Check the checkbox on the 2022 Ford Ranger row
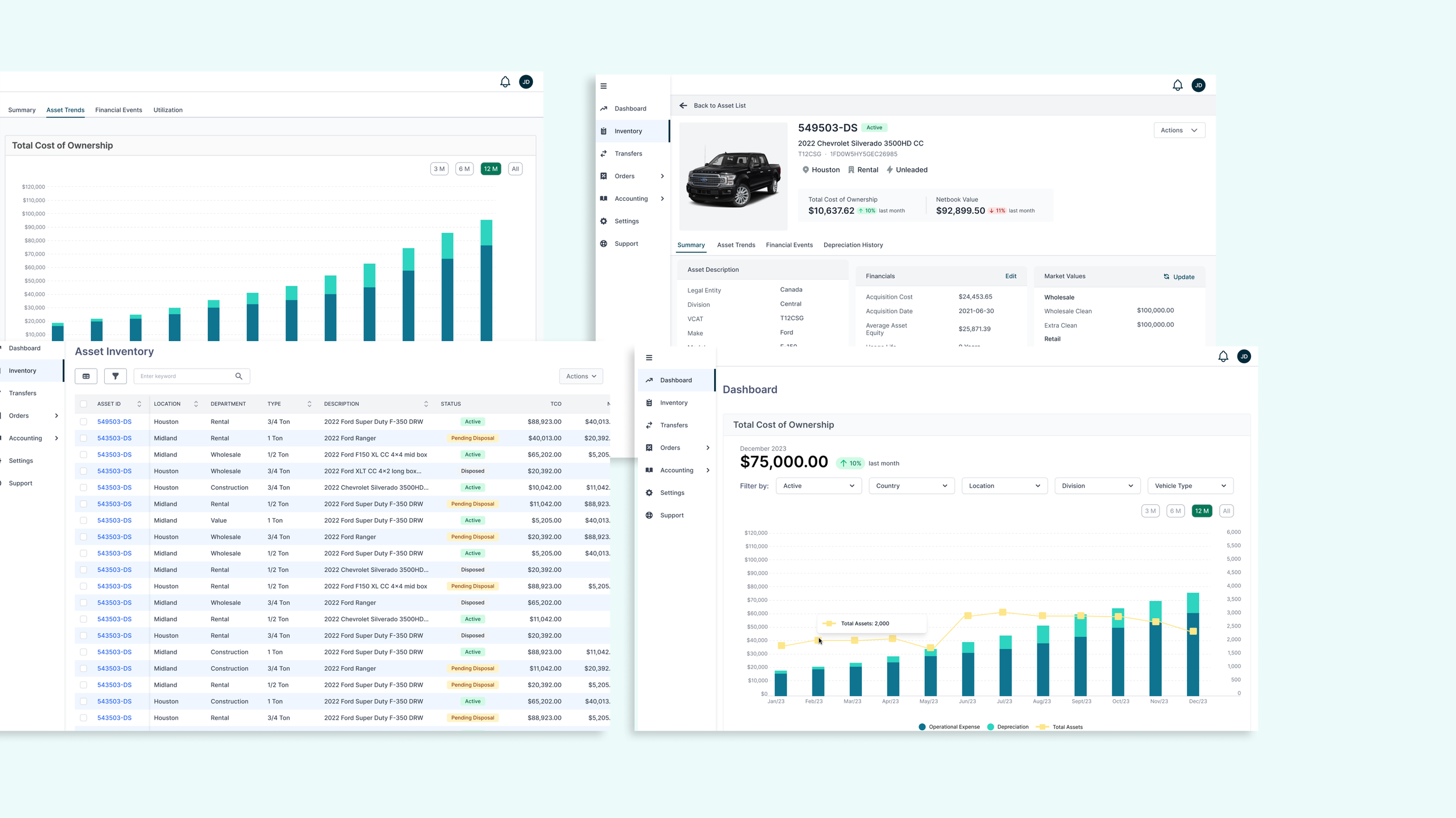This screenshot has width=1456, height=818. point(84,438)
